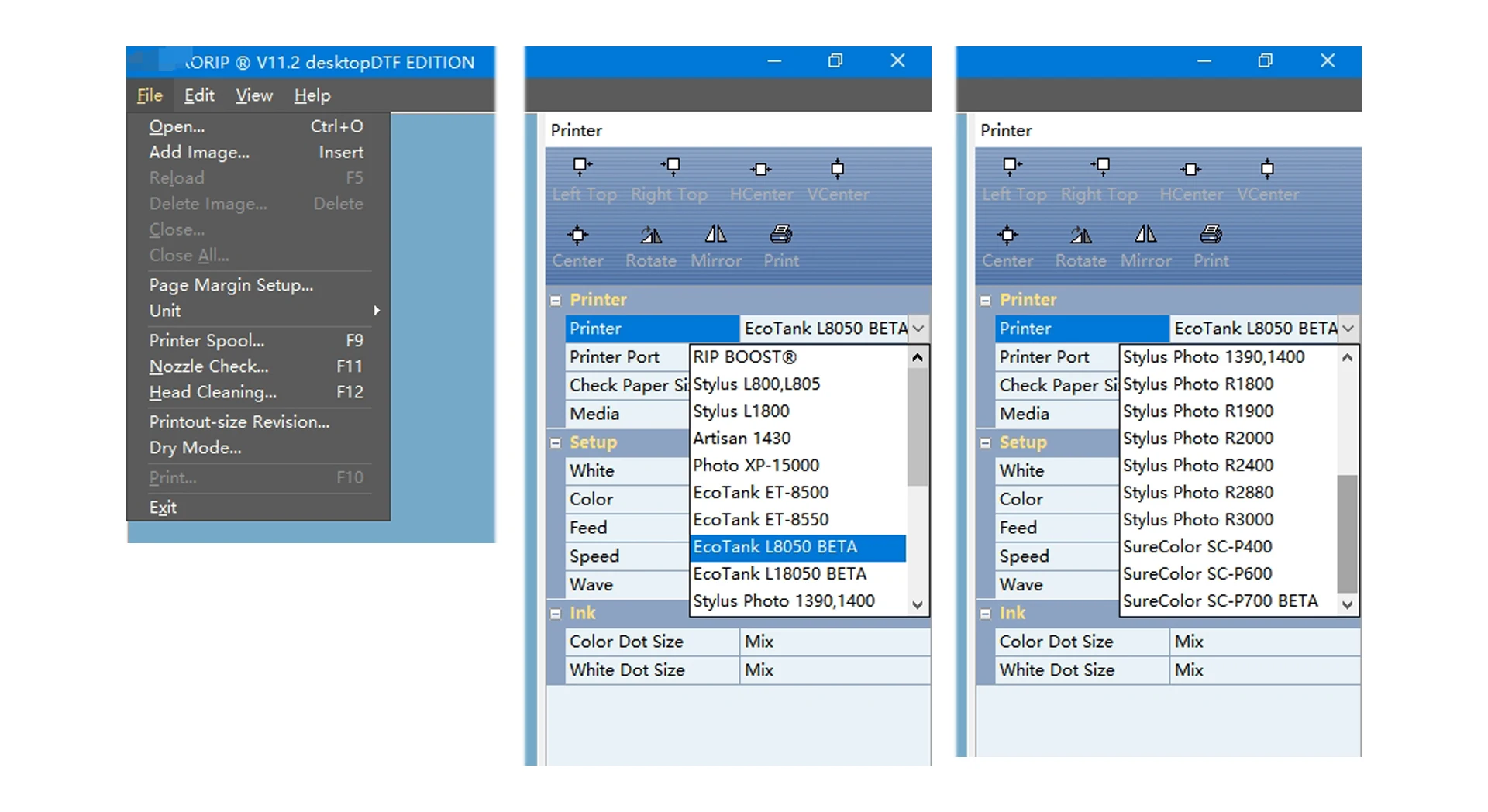Click the Rotate icon in right panel
1488x812 pixels.
1081,235
